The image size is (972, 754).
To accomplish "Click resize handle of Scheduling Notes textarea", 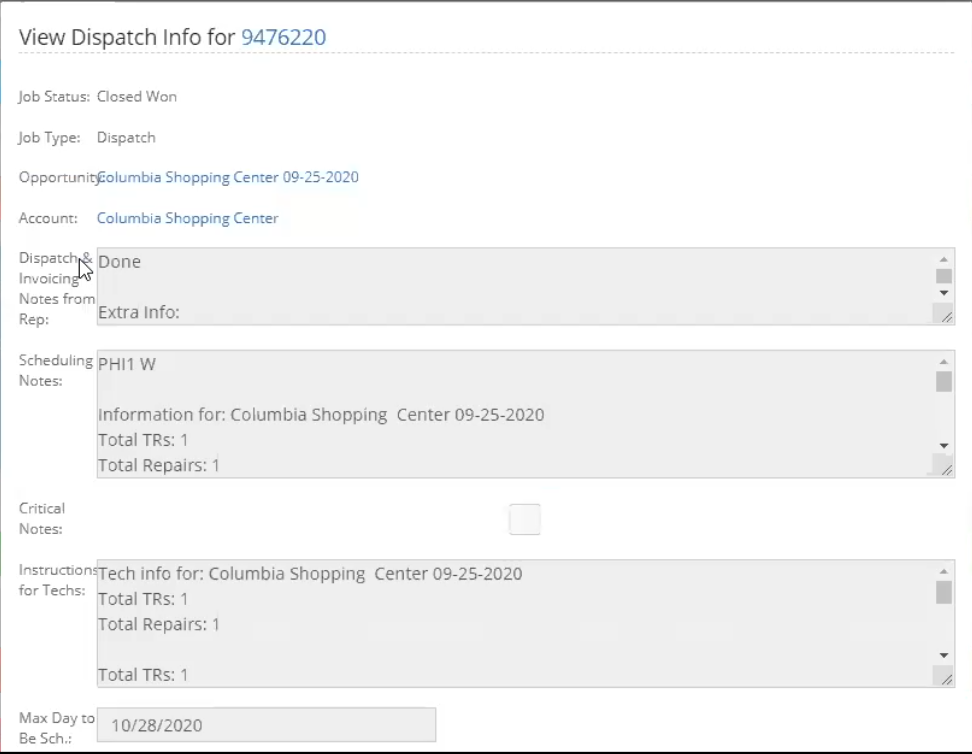I will pos(944,466).
